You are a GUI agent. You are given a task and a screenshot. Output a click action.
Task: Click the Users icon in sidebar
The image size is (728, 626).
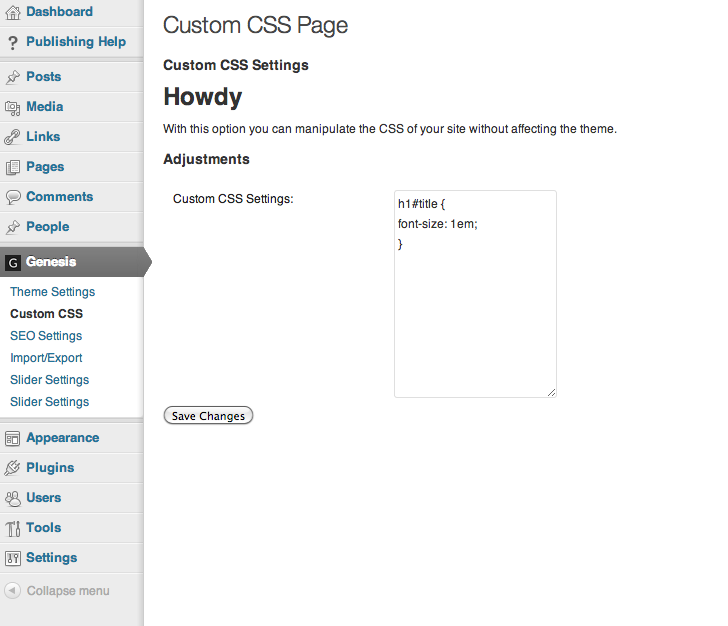pyautogui.click(x=12, y=498)
